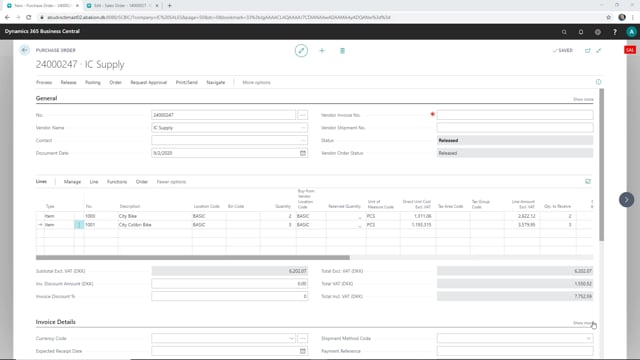Viewport: 640px width, 360px height.
Task: Open page in new window icon
Action: [x=588, y=51]
